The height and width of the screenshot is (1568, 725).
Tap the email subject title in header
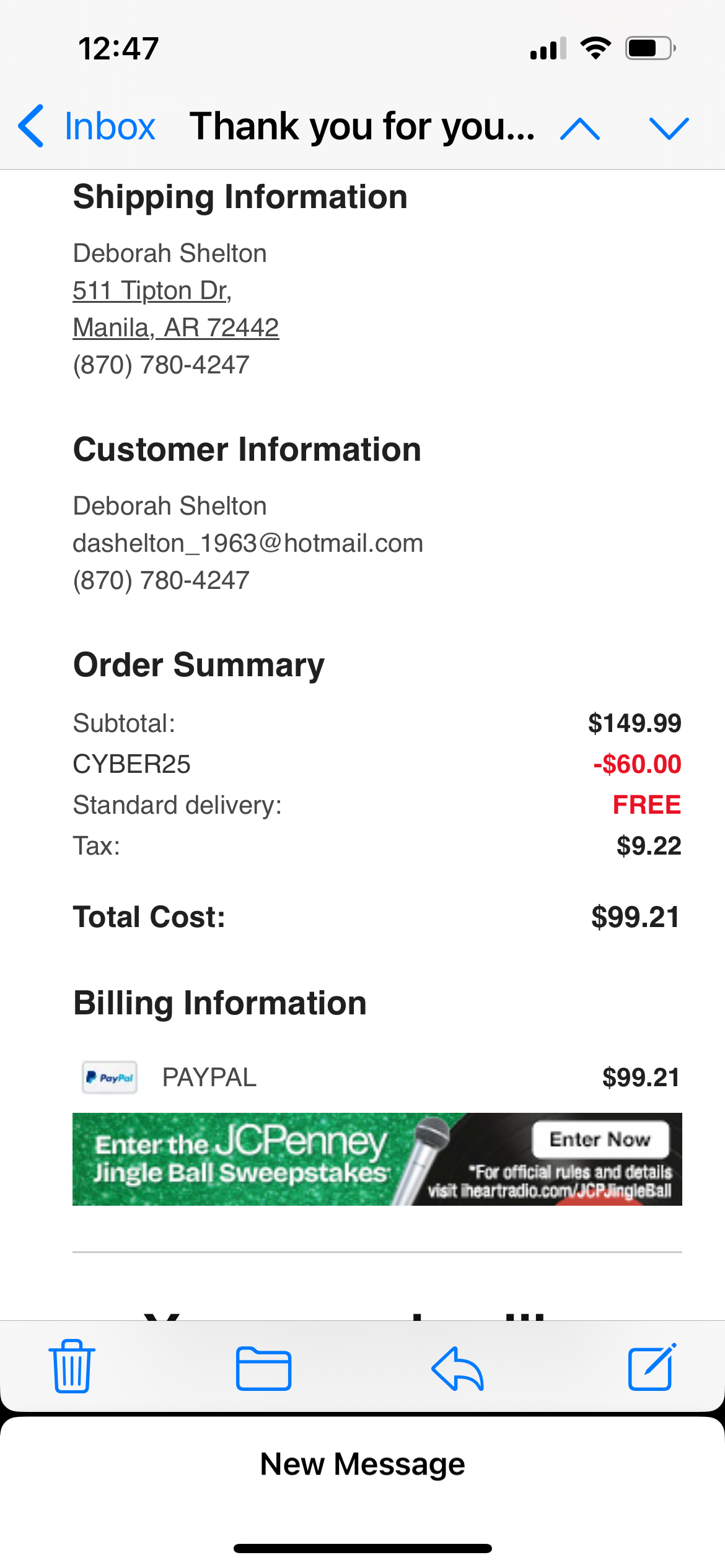click(x=362, y=126)
